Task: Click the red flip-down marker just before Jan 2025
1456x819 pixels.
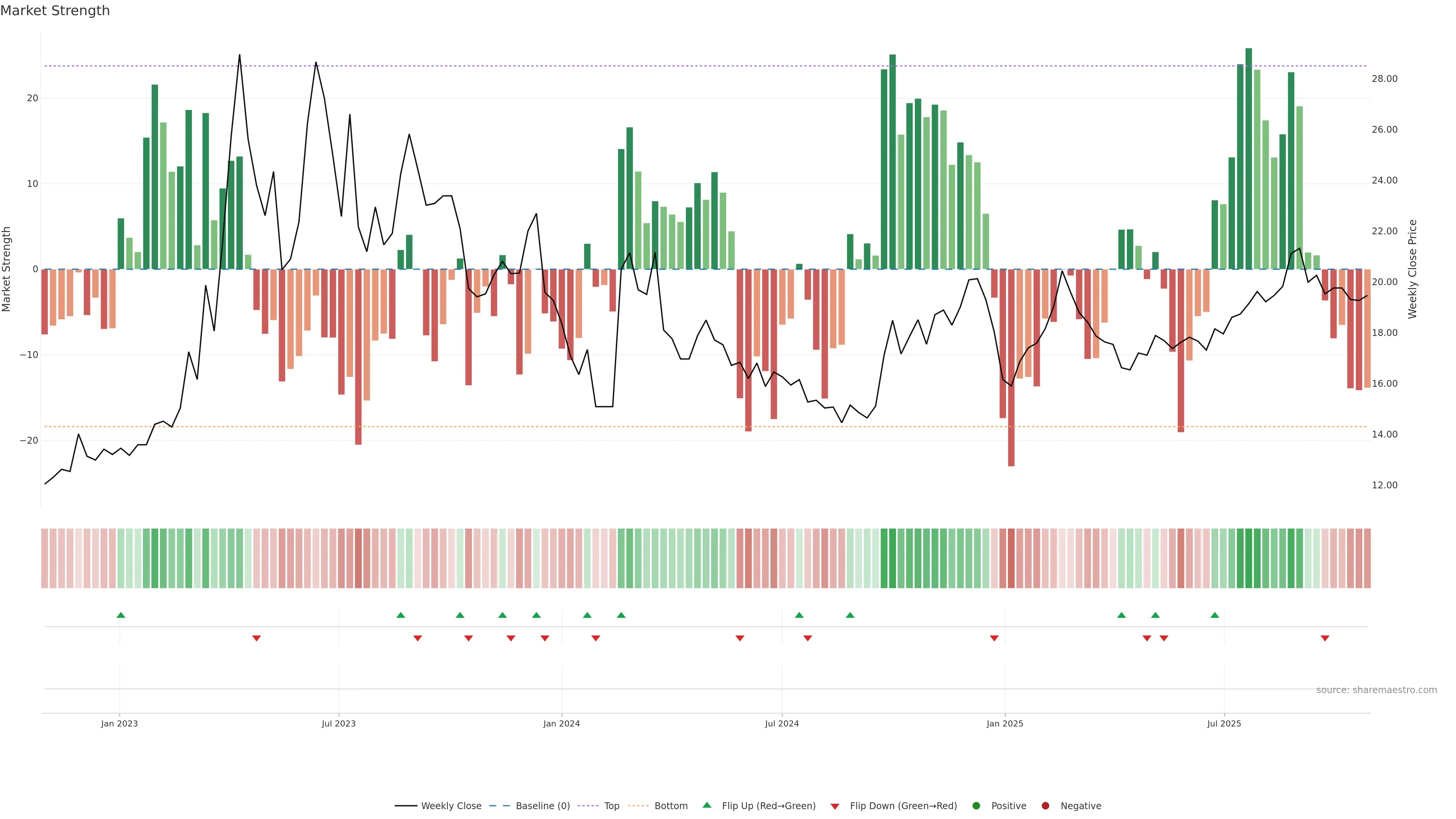Action: (994, 638)
